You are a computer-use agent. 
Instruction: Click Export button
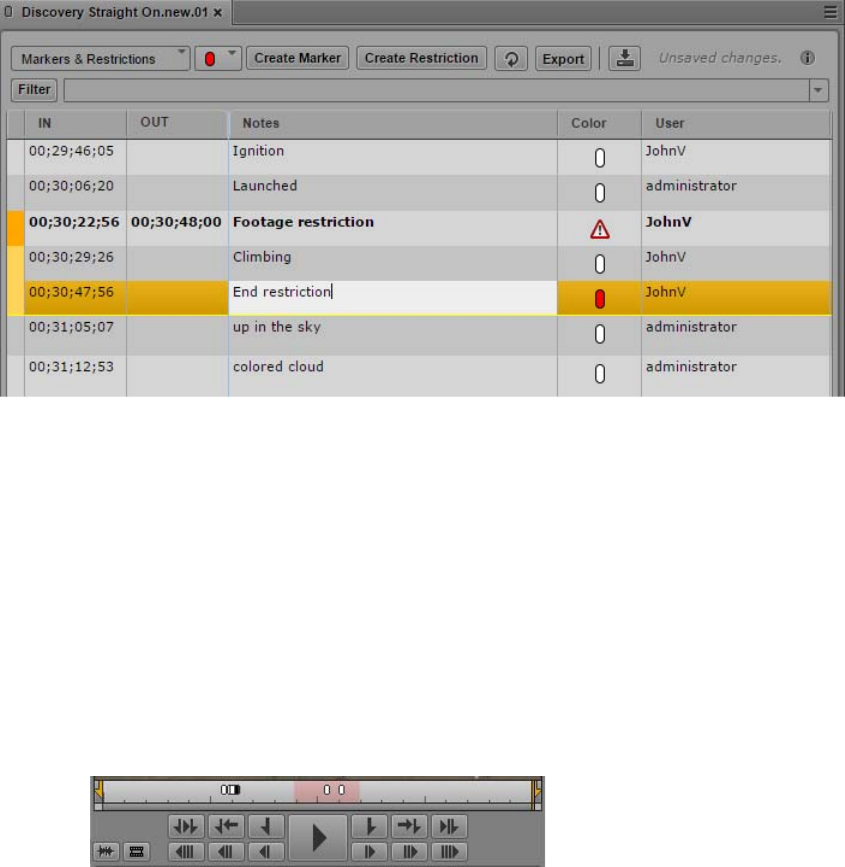(x=563, y=59)
